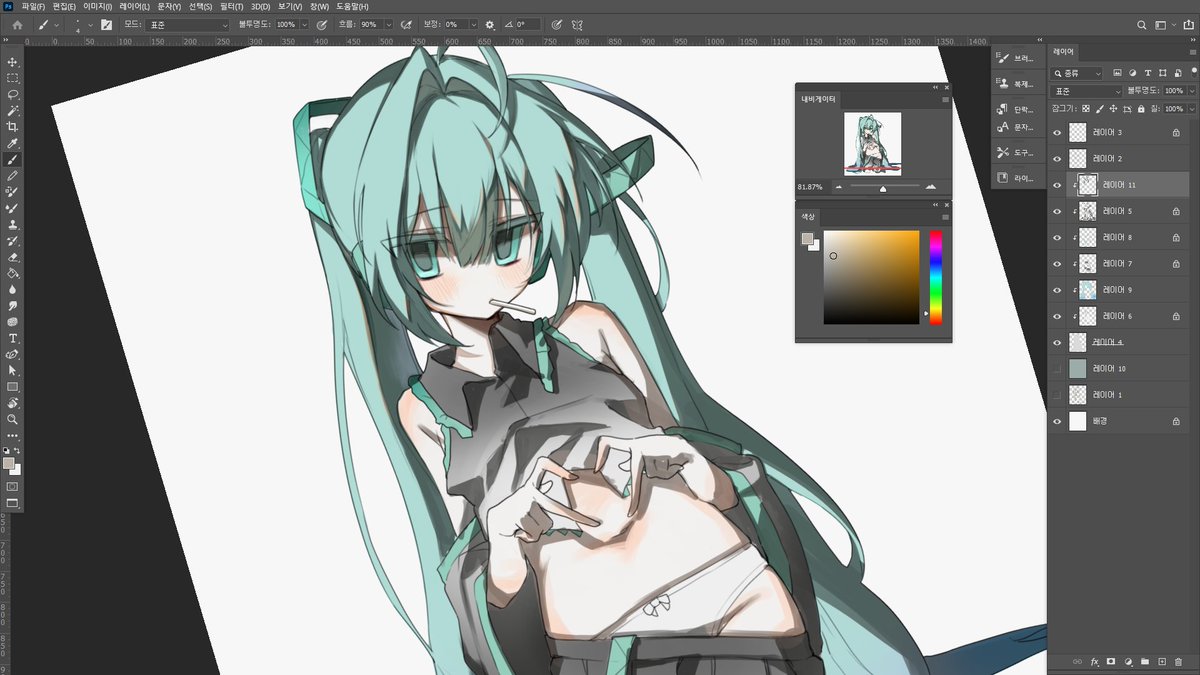The width and height of the screenshot is (1200, 675).
Task: Hide 레이어 6 visibility eye
Action: click(x=1057, y=316)
